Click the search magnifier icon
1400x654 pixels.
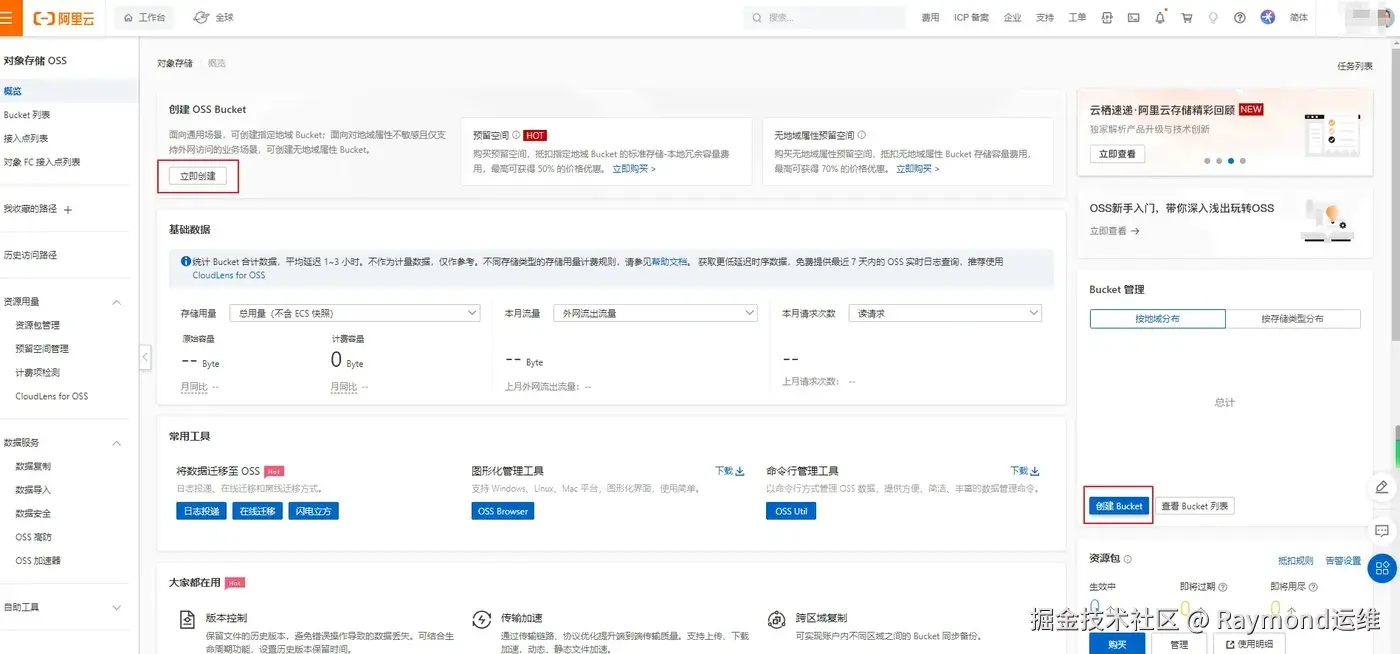(758, 18)
